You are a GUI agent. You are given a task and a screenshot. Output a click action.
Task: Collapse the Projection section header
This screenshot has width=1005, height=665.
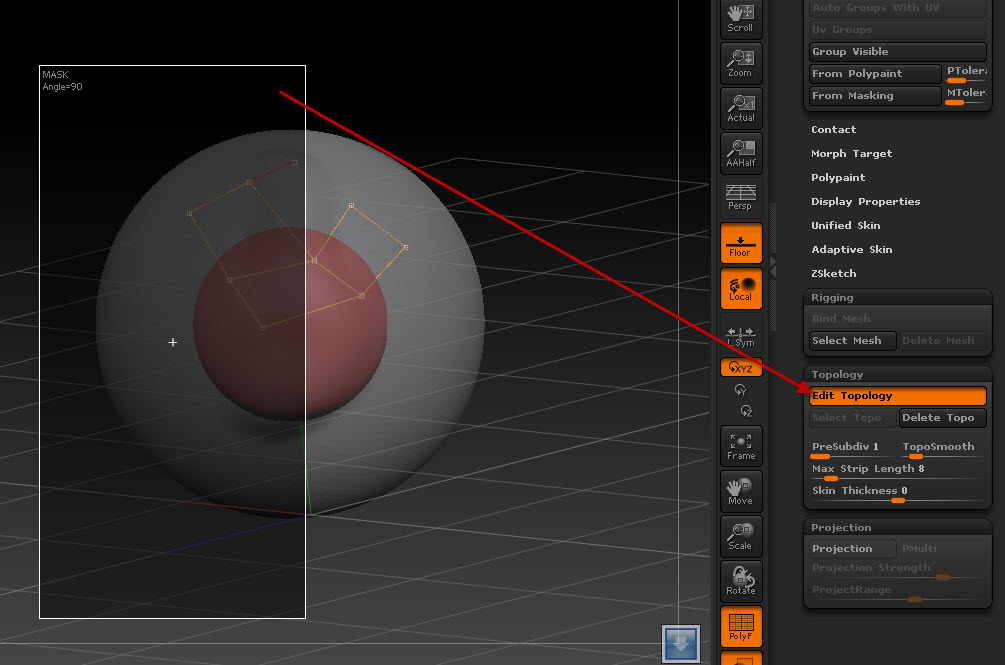[897, 527]
